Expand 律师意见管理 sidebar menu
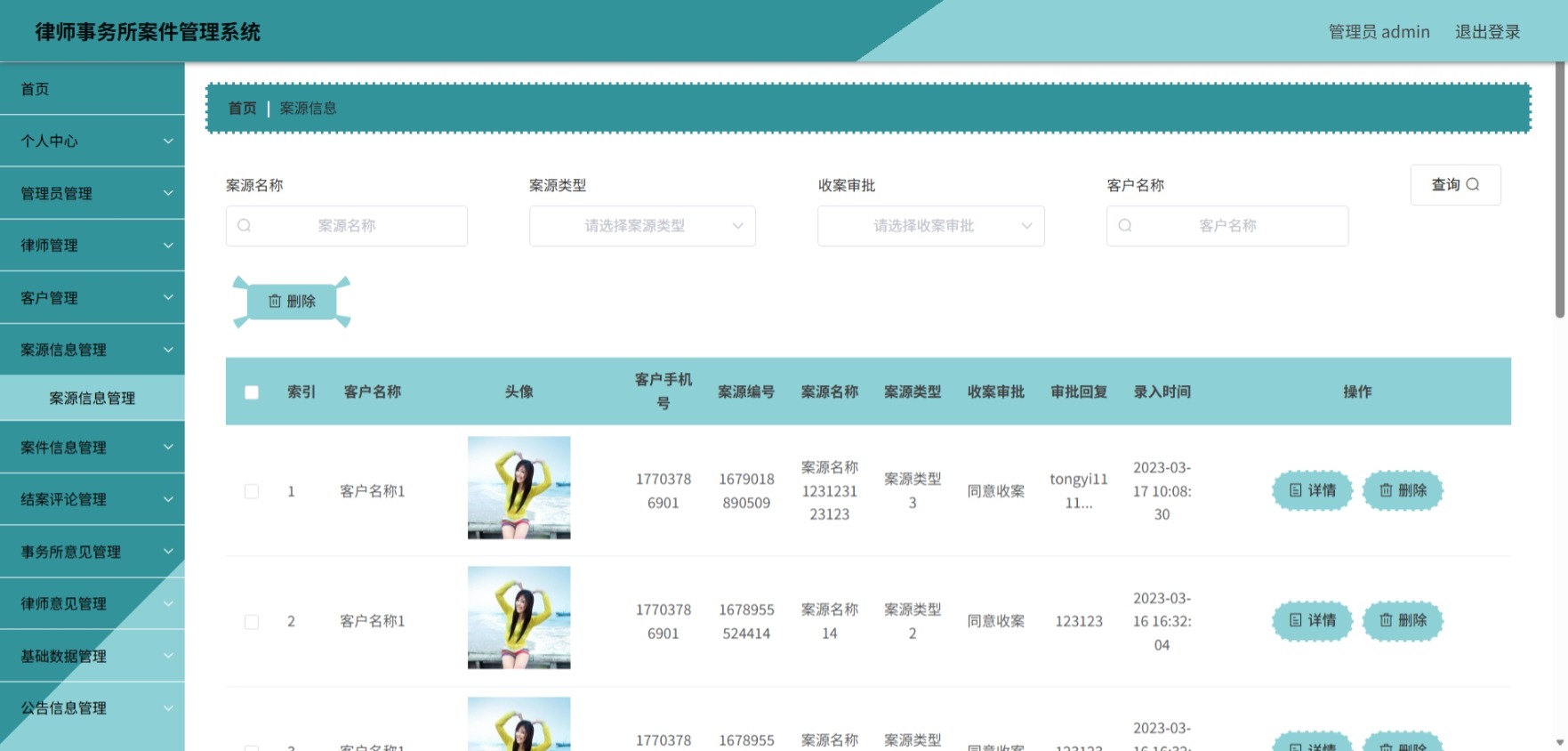 [x=92, y=603]
